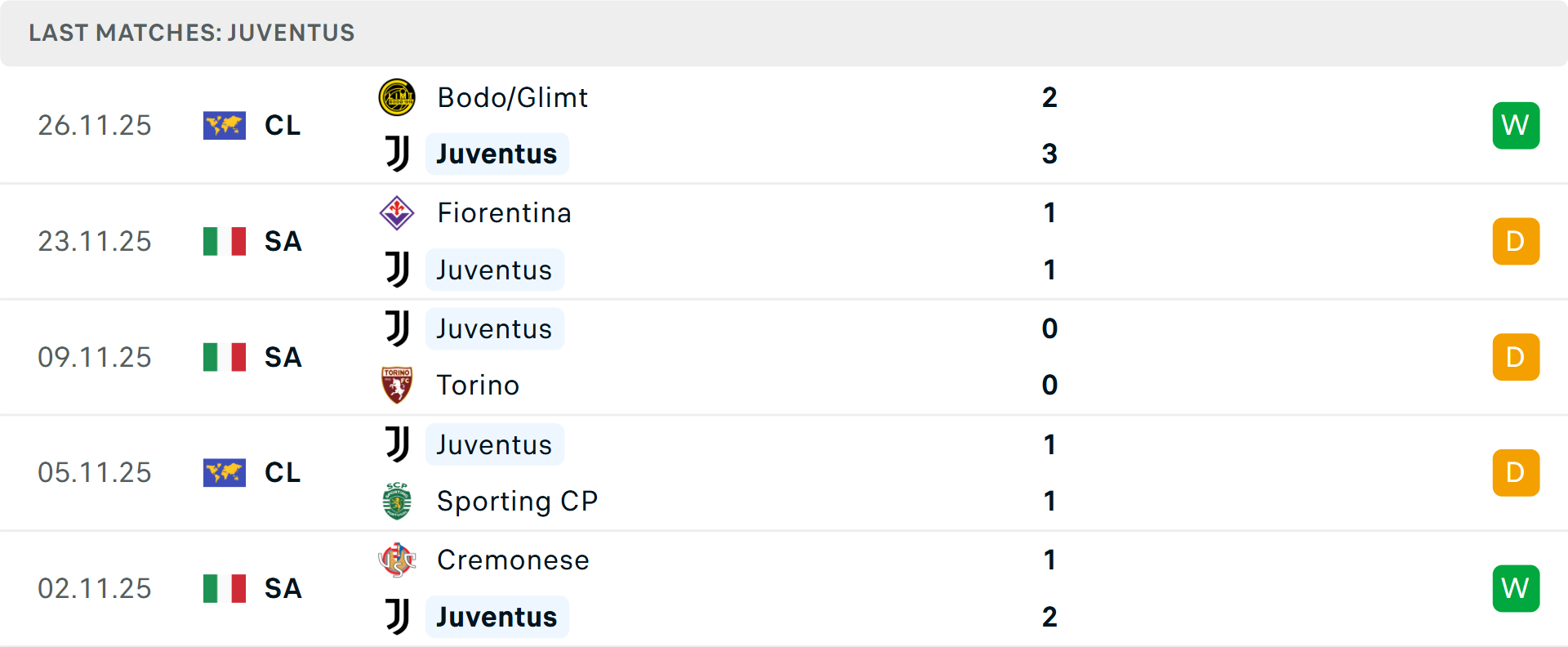Click the green W badge for Cremonese match

(1516, 588)
